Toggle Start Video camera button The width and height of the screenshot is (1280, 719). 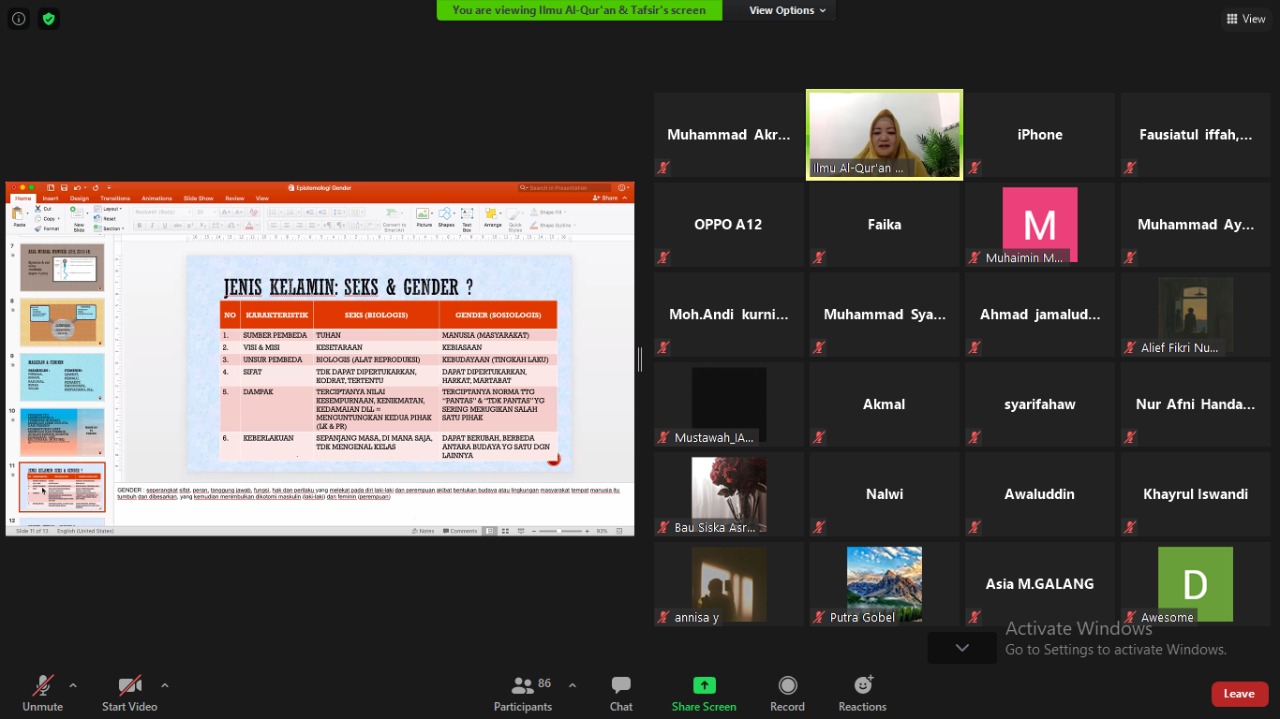(129, 686)
